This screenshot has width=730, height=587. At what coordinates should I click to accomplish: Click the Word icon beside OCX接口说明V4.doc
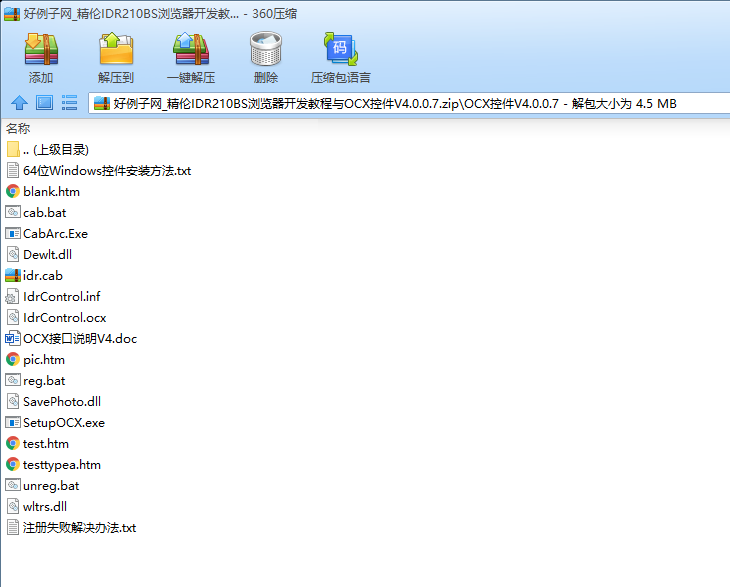coord(13,338)
